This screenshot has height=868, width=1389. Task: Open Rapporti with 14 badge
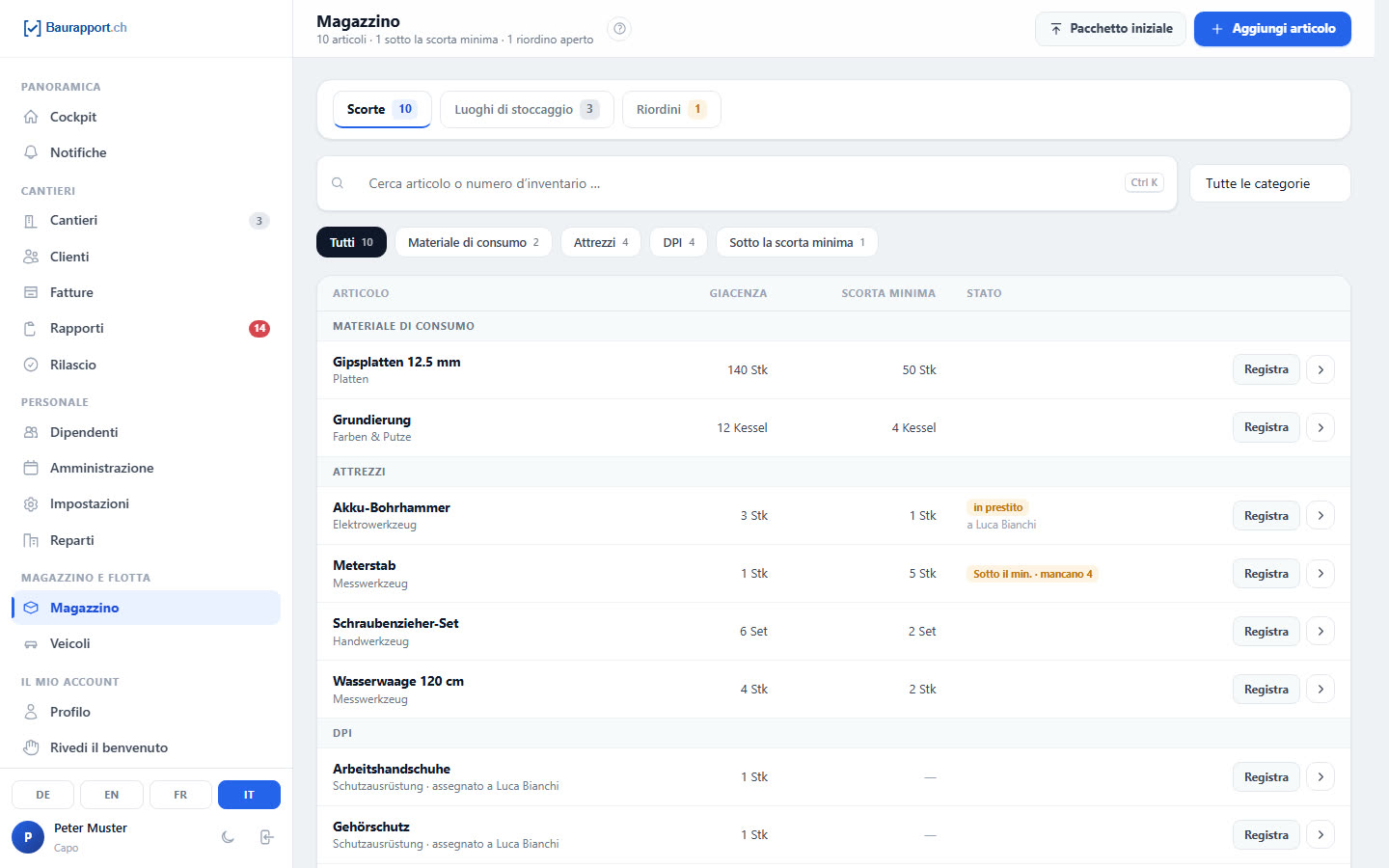point(146,329)
